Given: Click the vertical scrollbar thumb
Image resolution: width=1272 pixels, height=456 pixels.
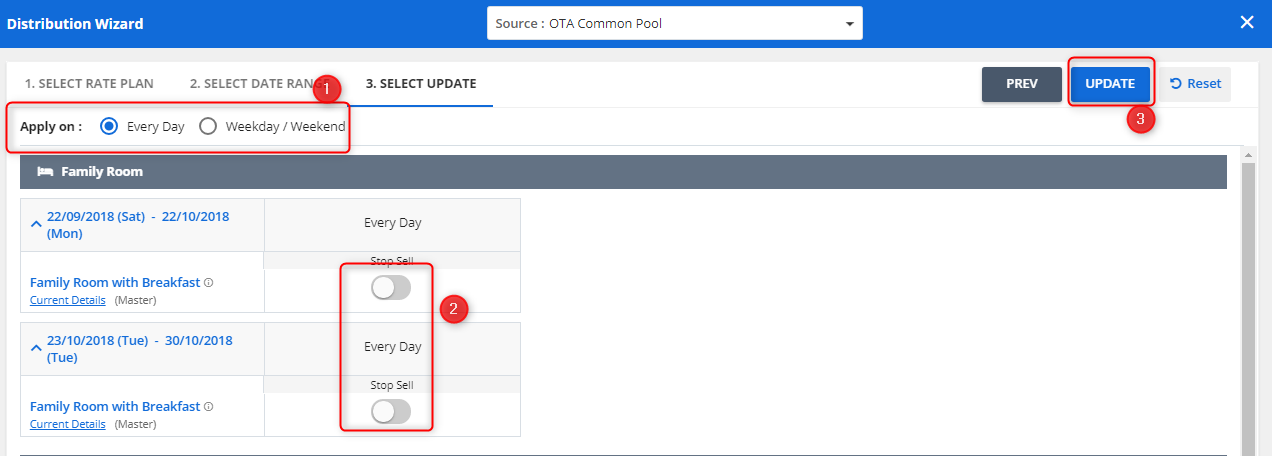Looking at the screenshot, I should pyautogui.click(x=1247, y=310).
